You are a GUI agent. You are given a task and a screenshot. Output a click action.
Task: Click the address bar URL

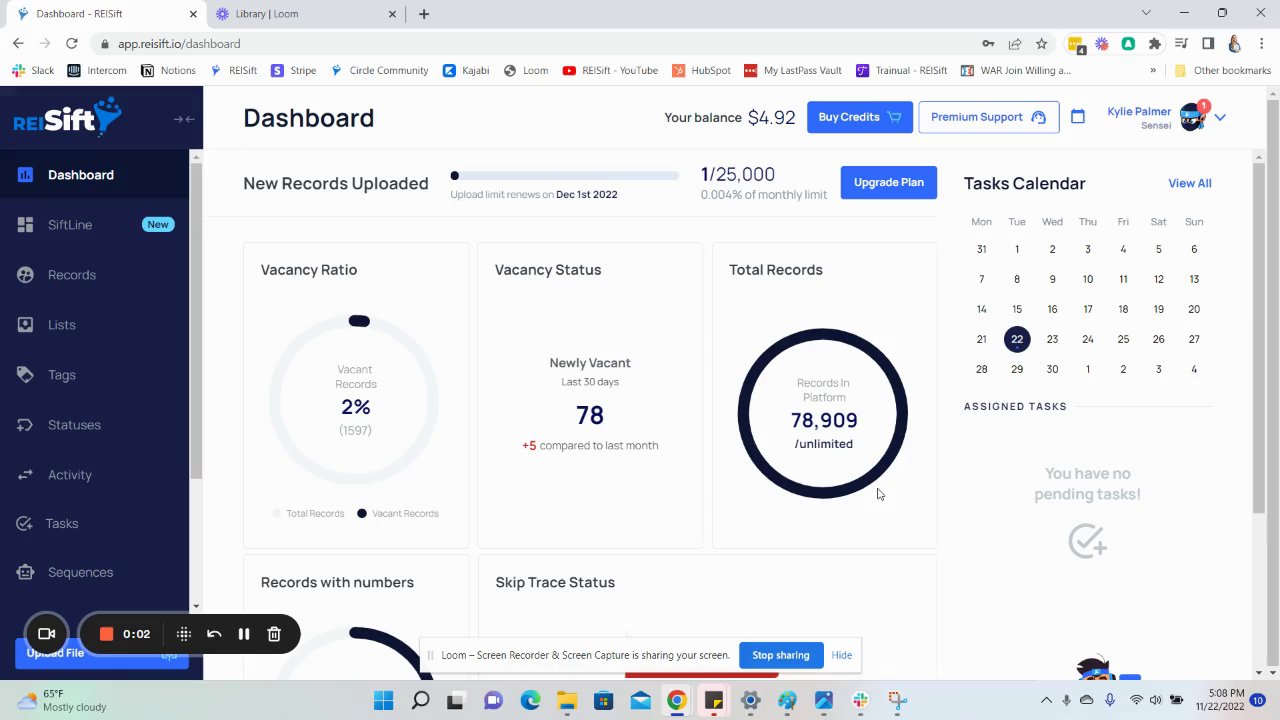point(178,44)
